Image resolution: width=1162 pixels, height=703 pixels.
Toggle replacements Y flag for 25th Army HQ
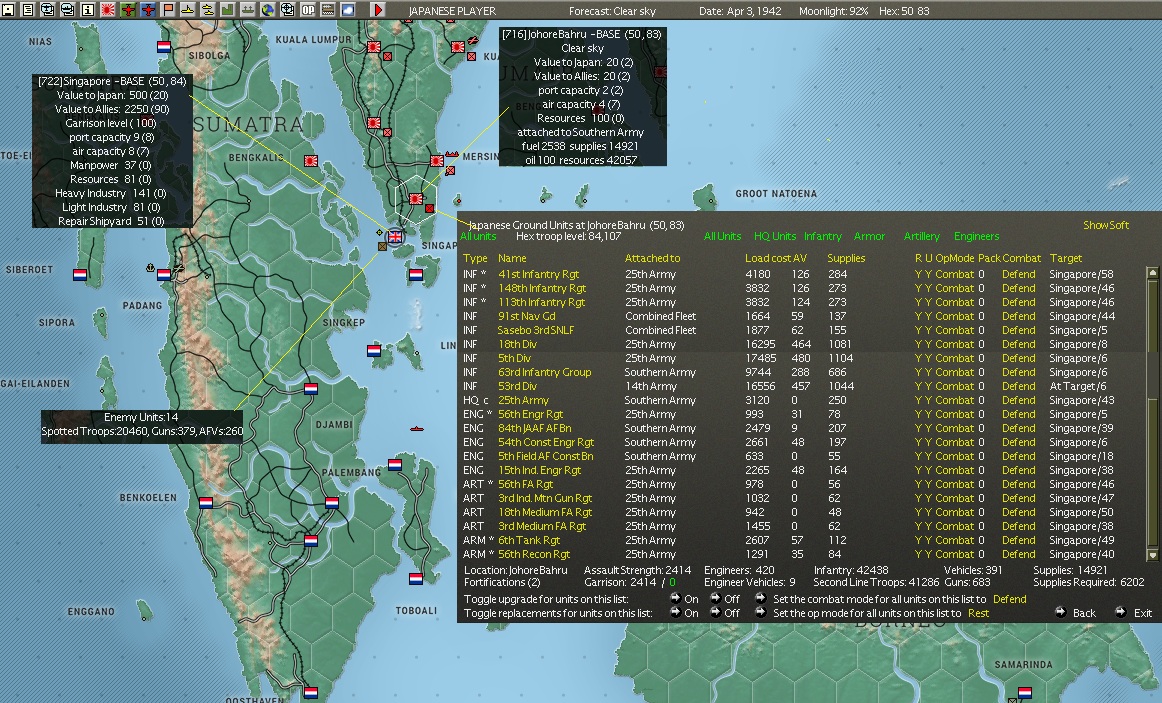918,401
